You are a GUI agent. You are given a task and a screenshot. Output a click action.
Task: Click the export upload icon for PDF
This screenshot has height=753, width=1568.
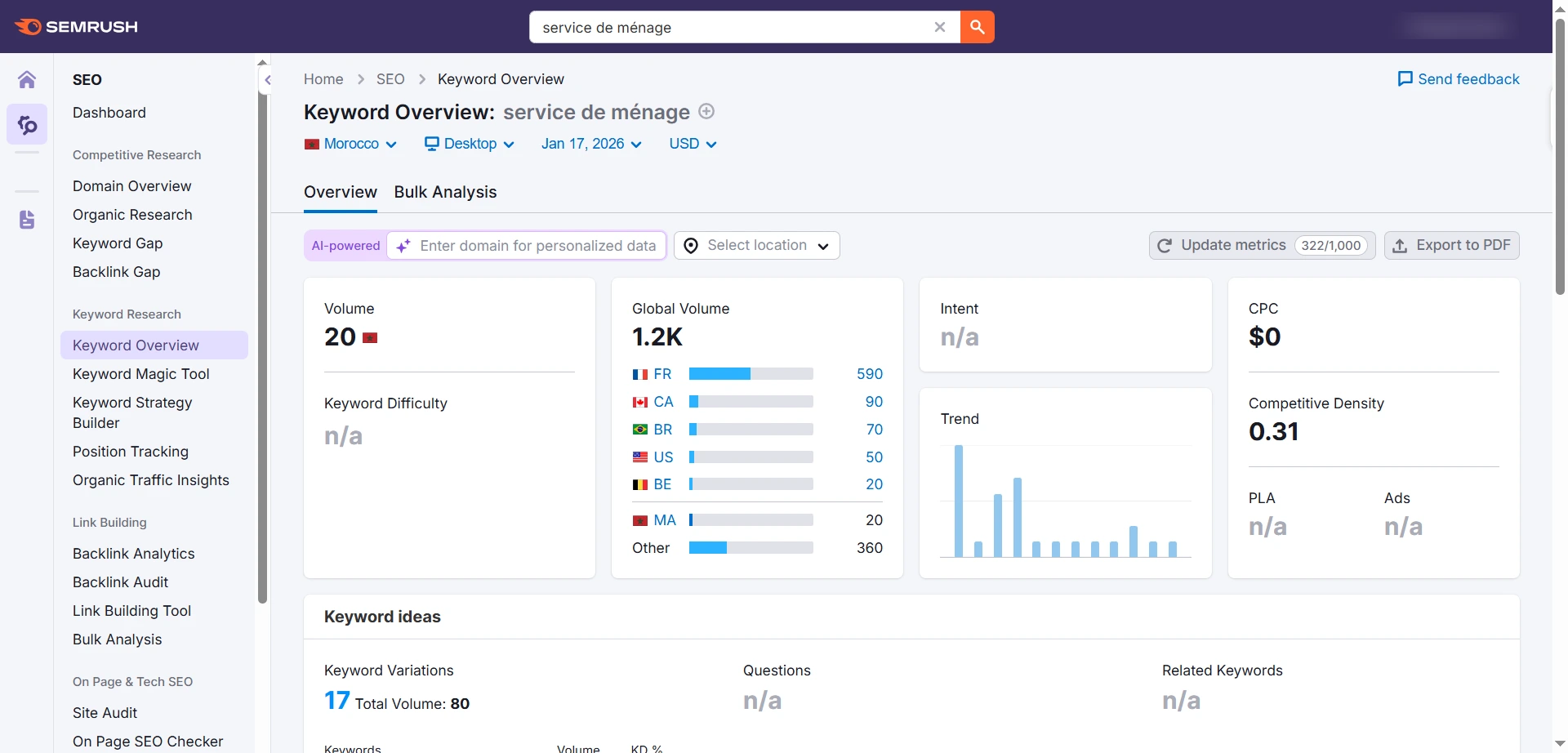tap(1400, 245)
